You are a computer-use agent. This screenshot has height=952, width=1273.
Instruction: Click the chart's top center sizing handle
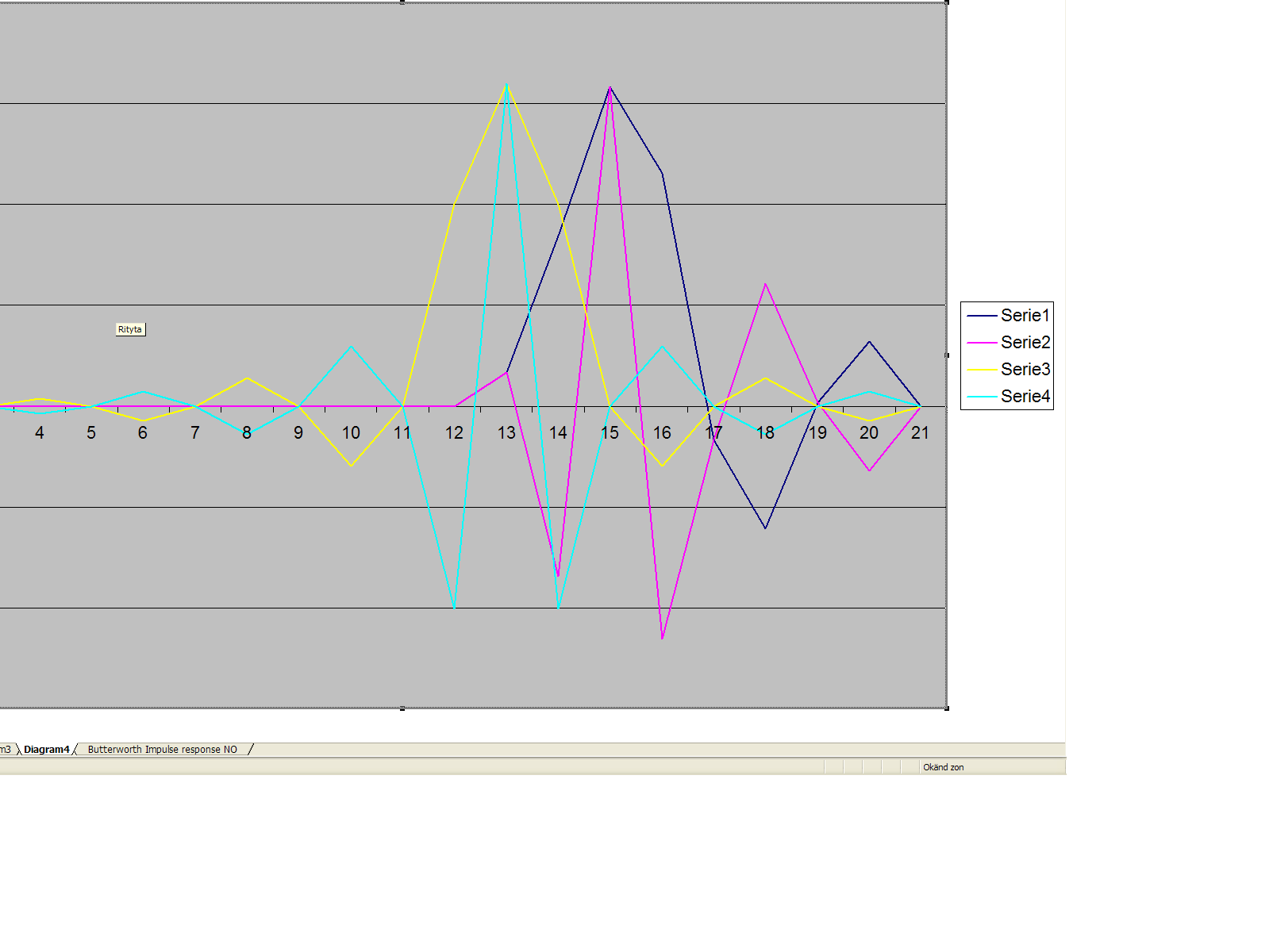(402, 2)
